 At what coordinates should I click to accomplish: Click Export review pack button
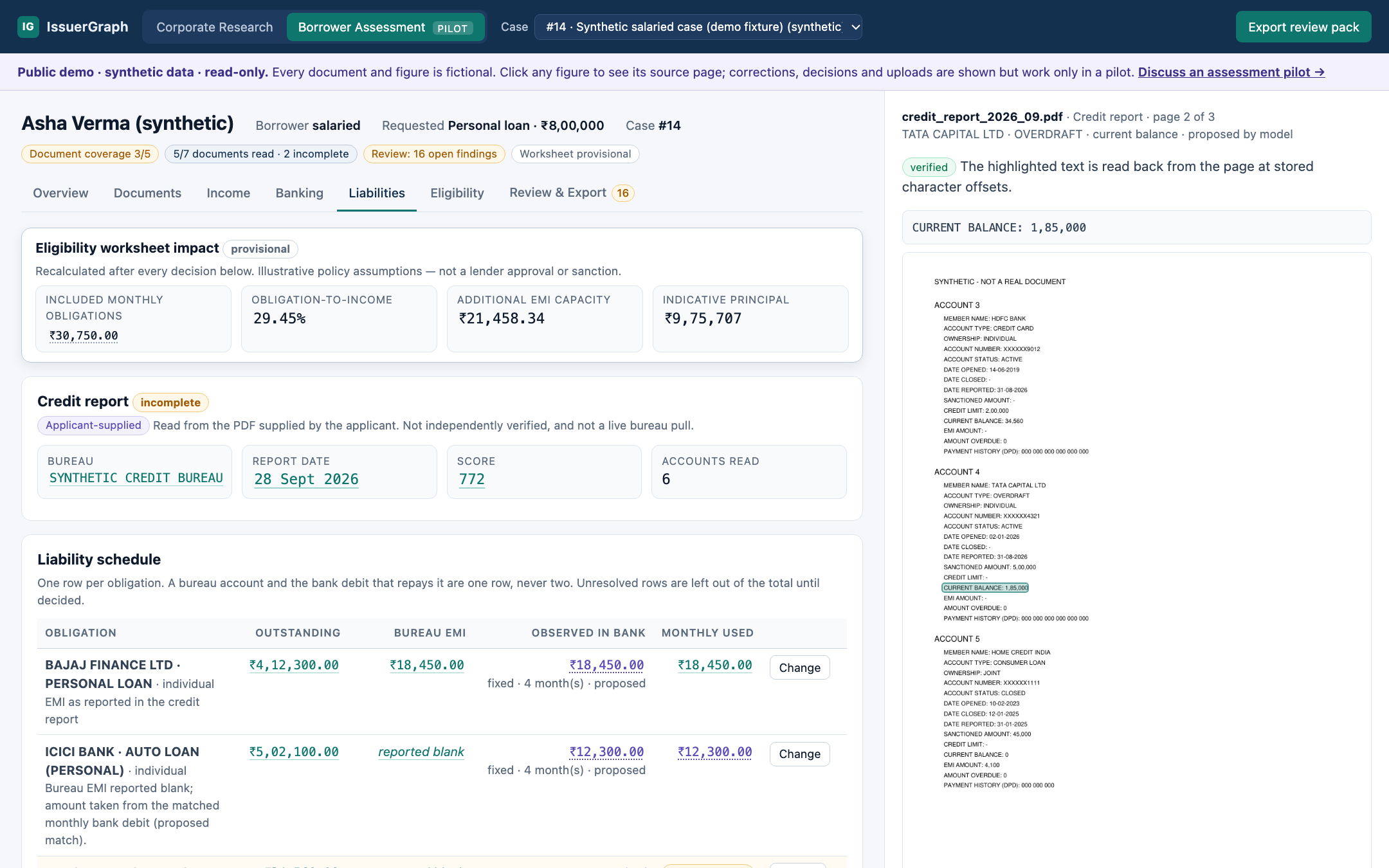pos(1303,27)
